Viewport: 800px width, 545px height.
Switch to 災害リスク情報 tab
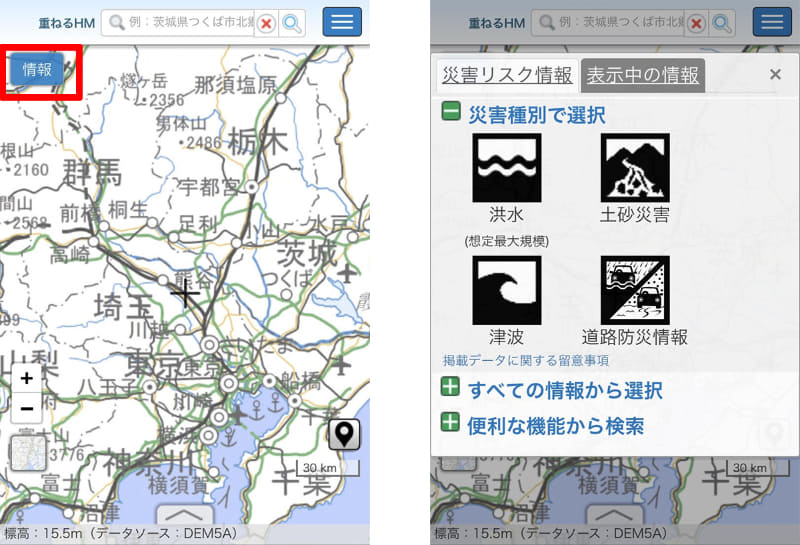507,76
